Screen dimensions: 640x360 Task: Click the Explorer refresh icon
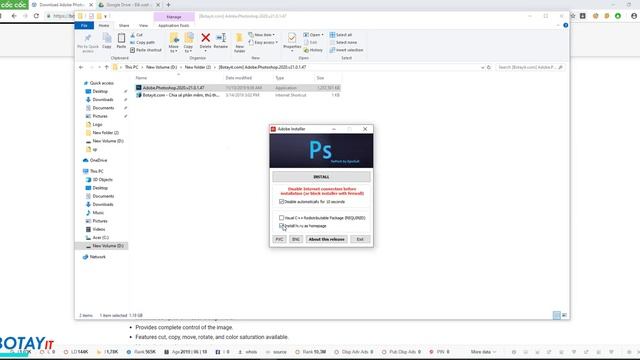coord(489,67)
